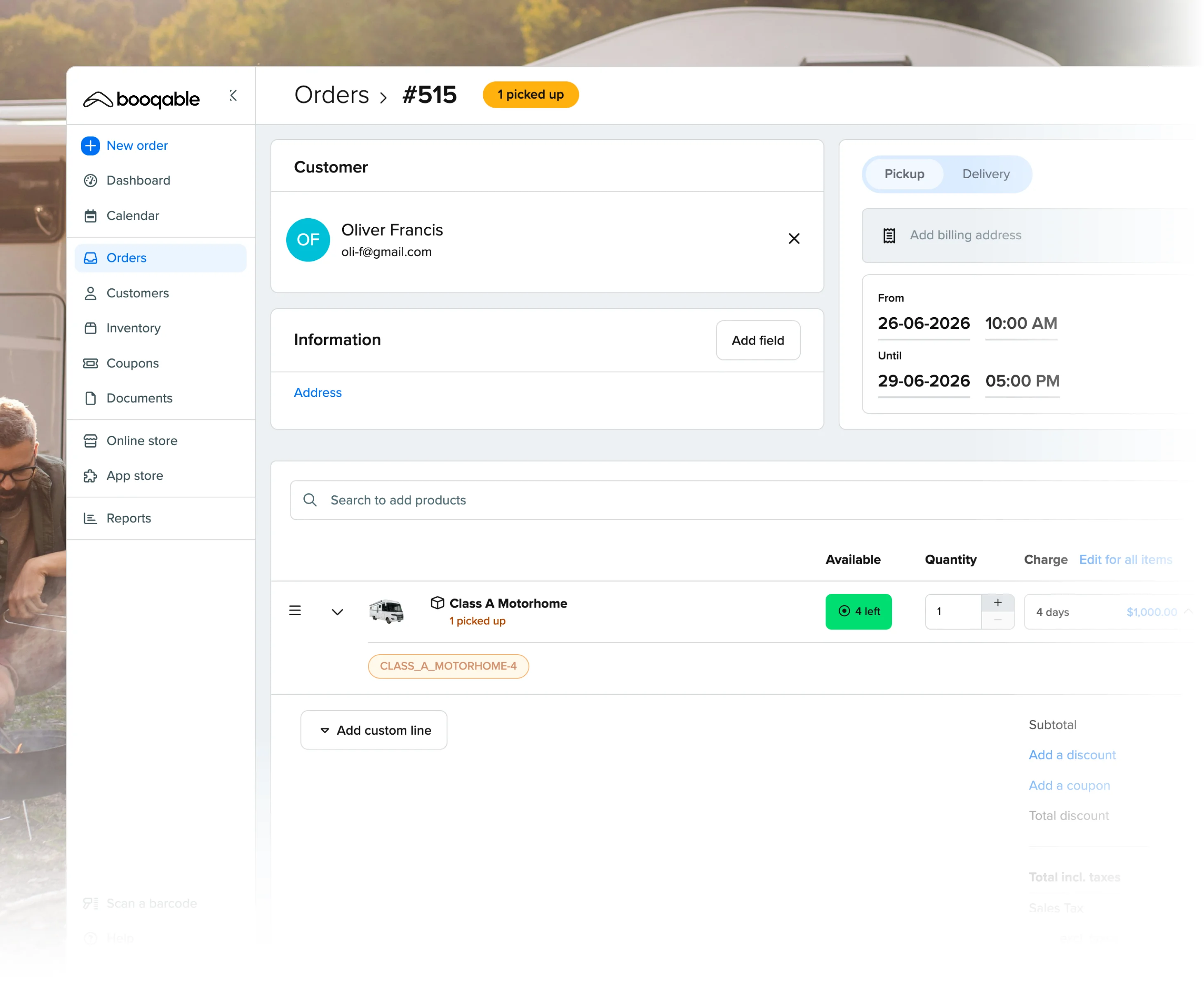Click the 1 picked up status badge
The image size is (1204, 990).
531,94
